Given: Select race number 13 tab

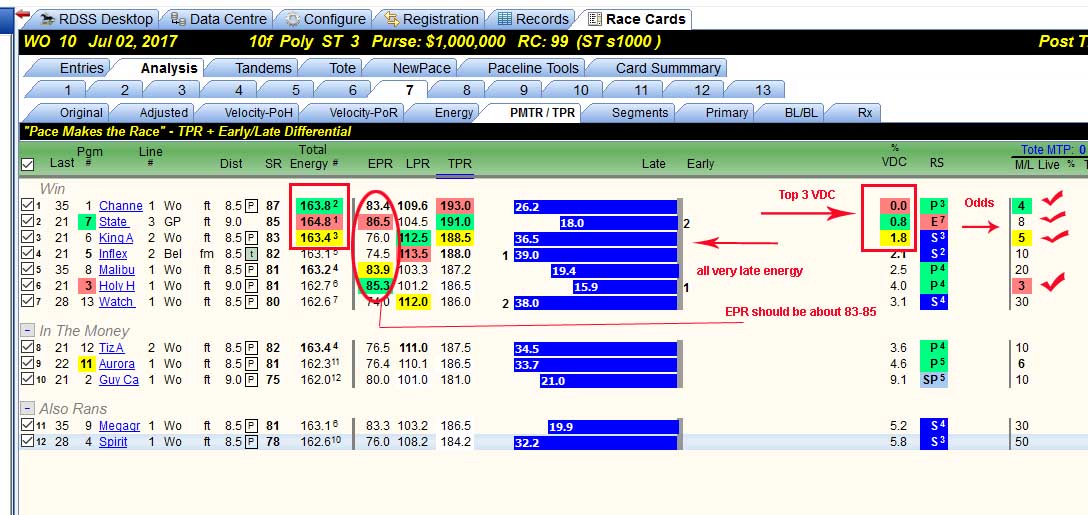Looking at the screenshot, I should click(763, 90).
